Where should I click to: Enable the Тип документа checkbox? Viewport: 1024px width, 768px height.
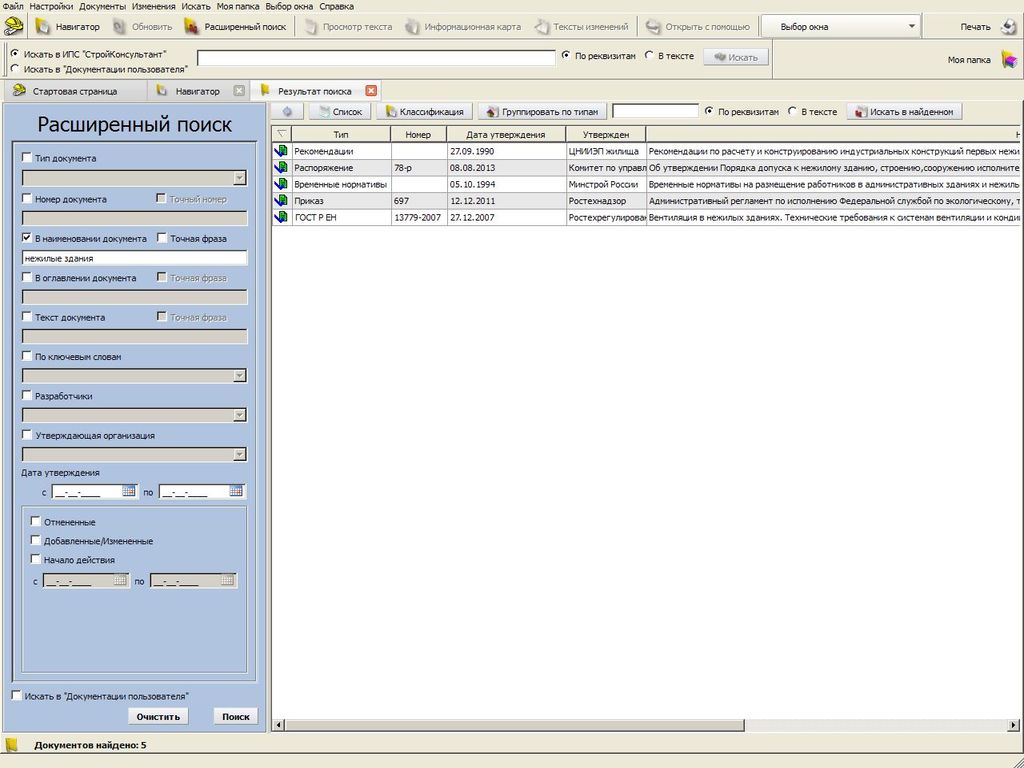[27, 157]
